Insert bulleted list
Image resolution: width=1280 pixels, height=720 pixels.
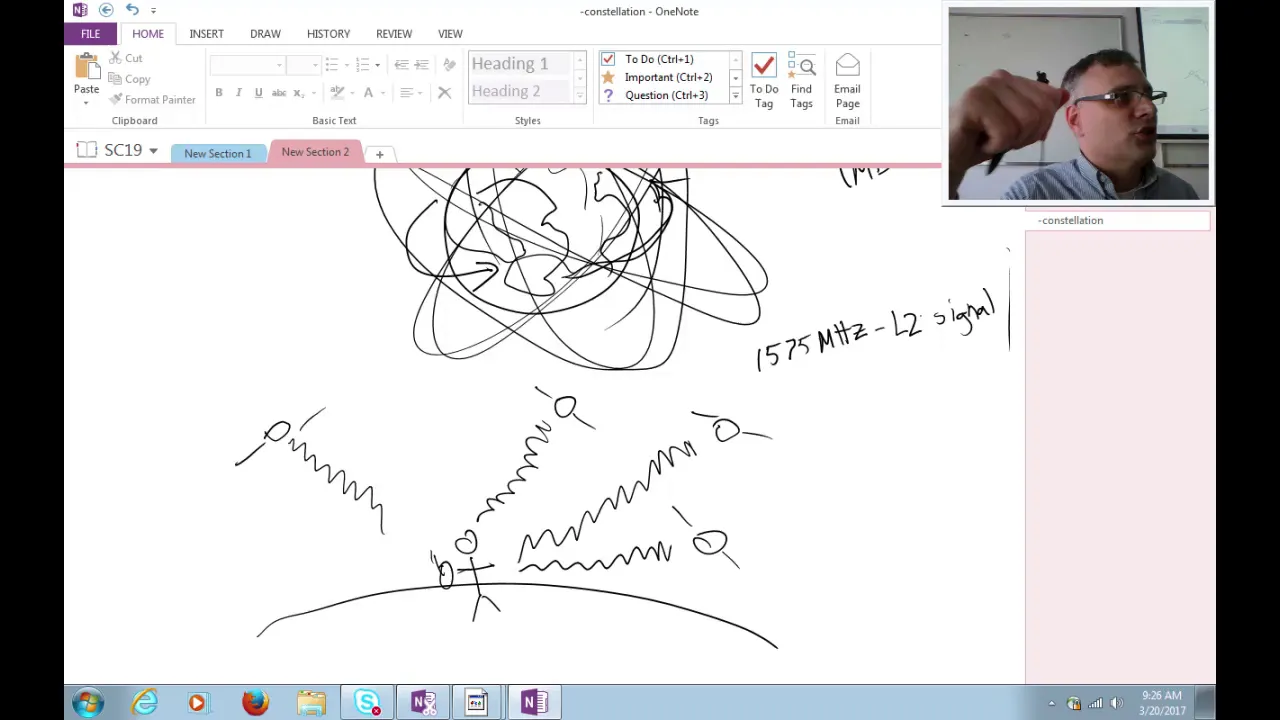click(331, 65)
